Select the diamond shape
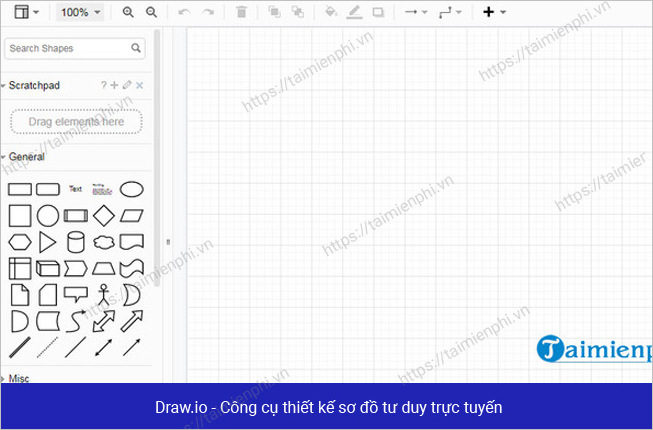The image size is (653, 430). click(x=104, y=216)
